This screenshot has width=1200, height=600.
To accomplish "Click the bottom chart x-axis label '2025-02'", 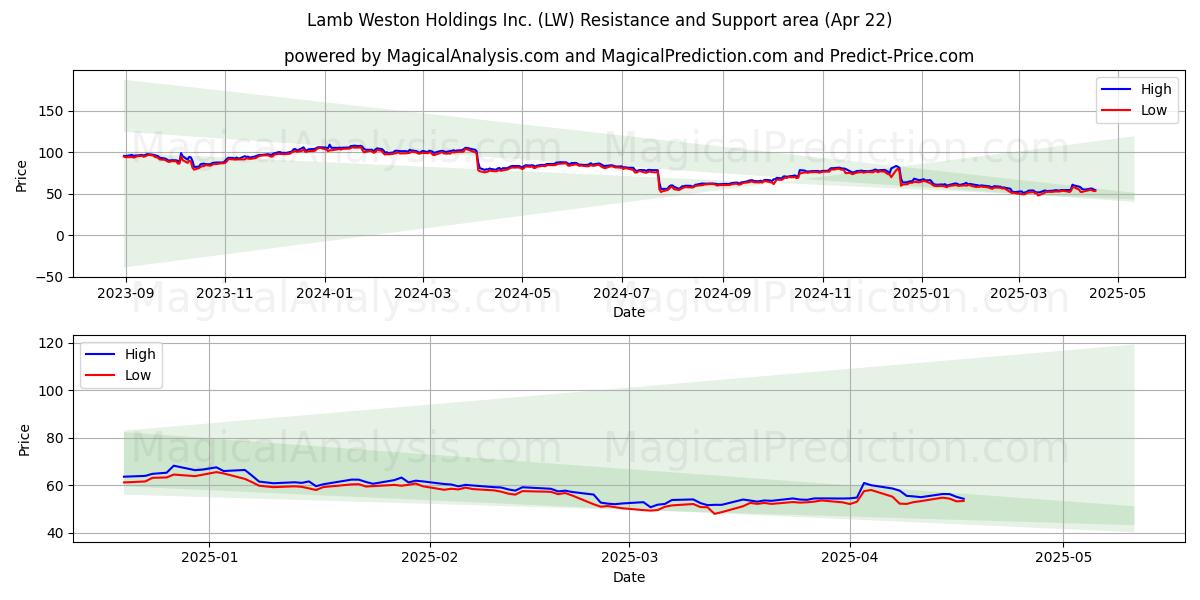I will pos(430,558).
